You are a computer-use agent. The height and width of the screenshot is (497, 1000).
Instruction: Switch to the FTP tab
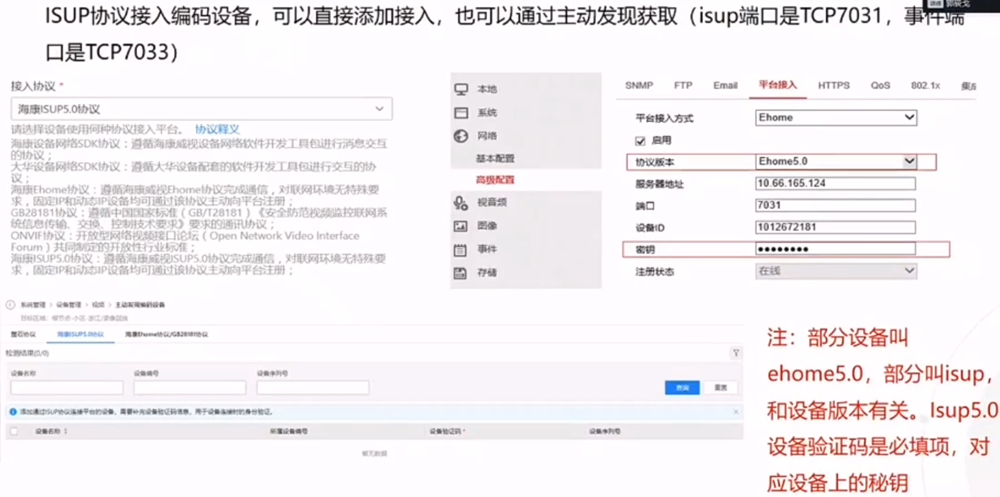[x=683, y=85]
